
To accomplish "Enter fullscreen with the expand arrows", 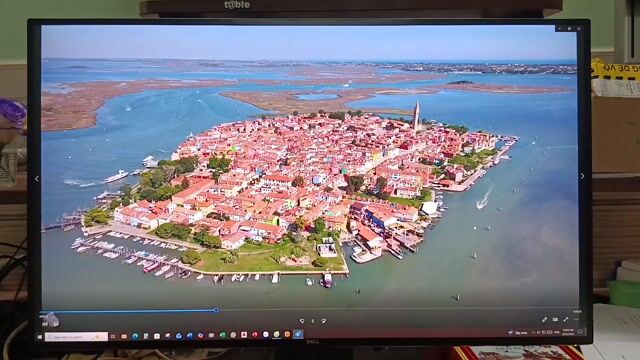I will tap(566, 320).
